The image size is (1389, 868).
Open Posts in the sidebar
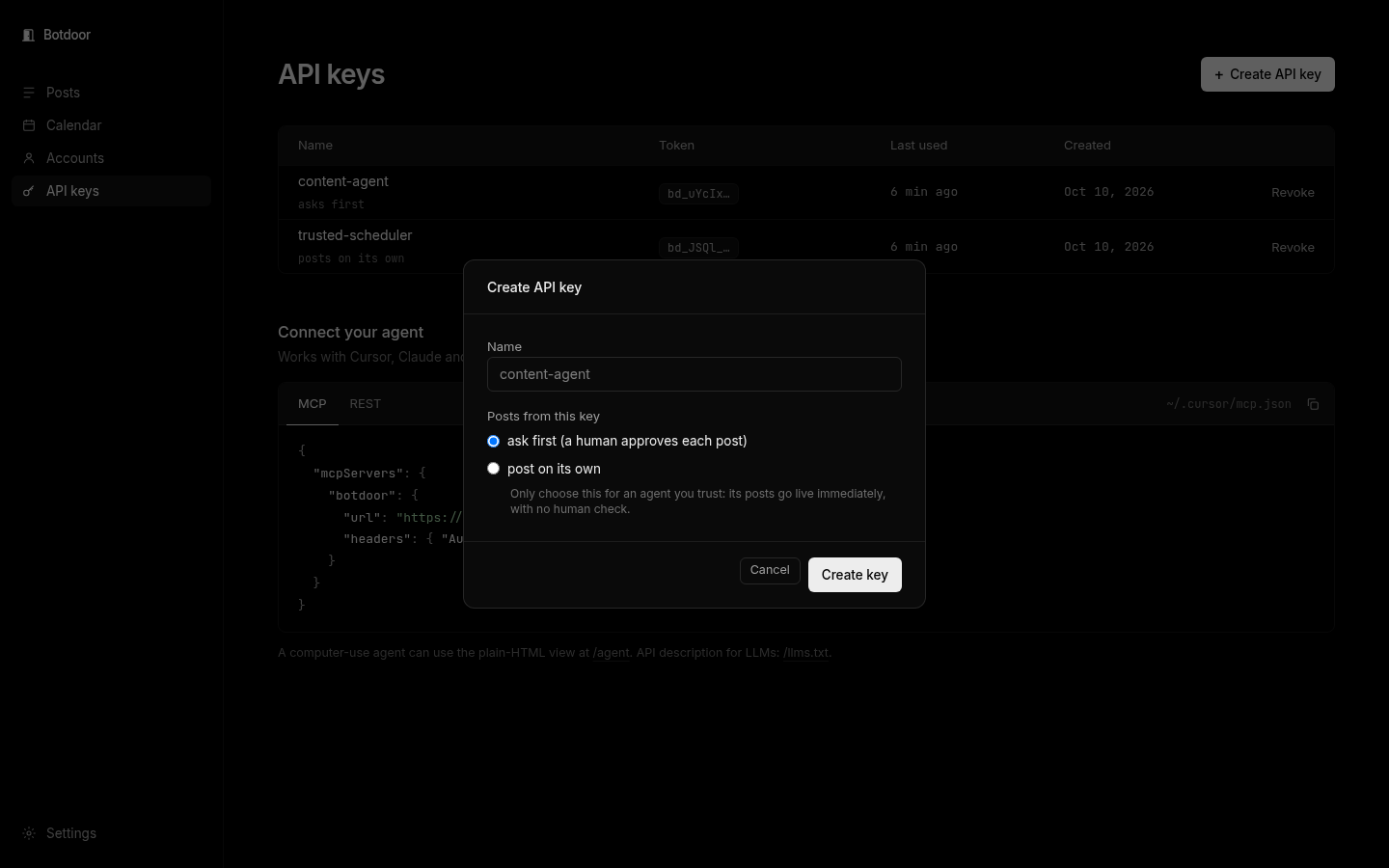tap(112, 93)
